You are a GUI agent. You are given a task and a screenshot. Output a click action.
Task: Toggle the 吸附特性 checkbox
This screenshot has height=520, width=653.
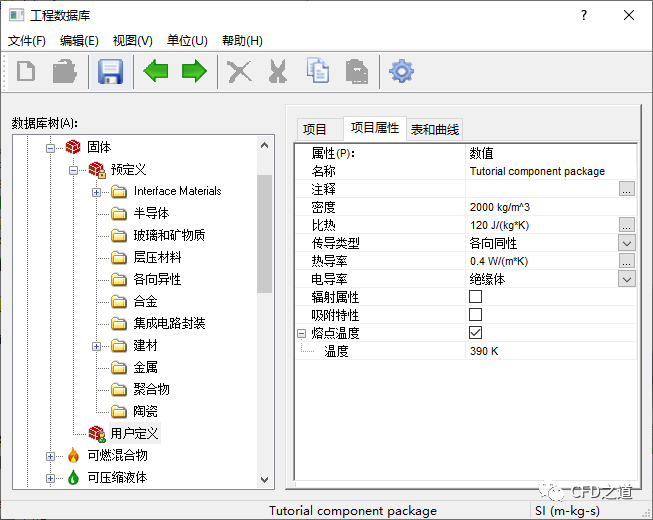coord(475,315)
